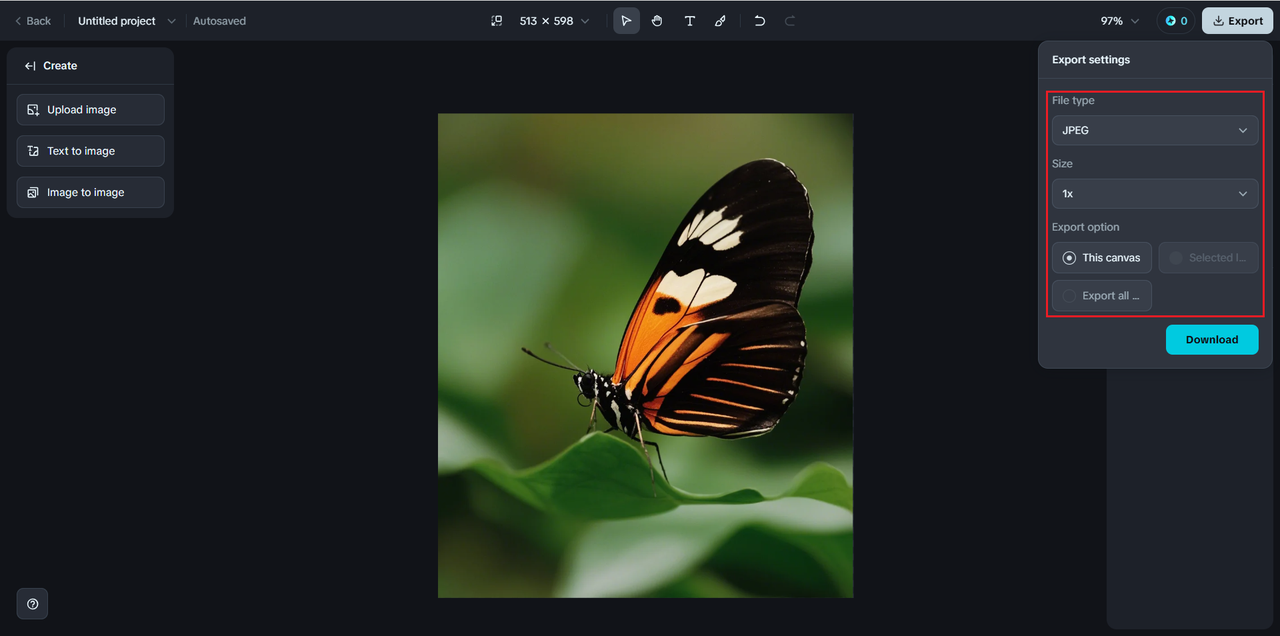Select the Brush pen tool
Viewport: 1280px width, 636px height.
[720, 21]
